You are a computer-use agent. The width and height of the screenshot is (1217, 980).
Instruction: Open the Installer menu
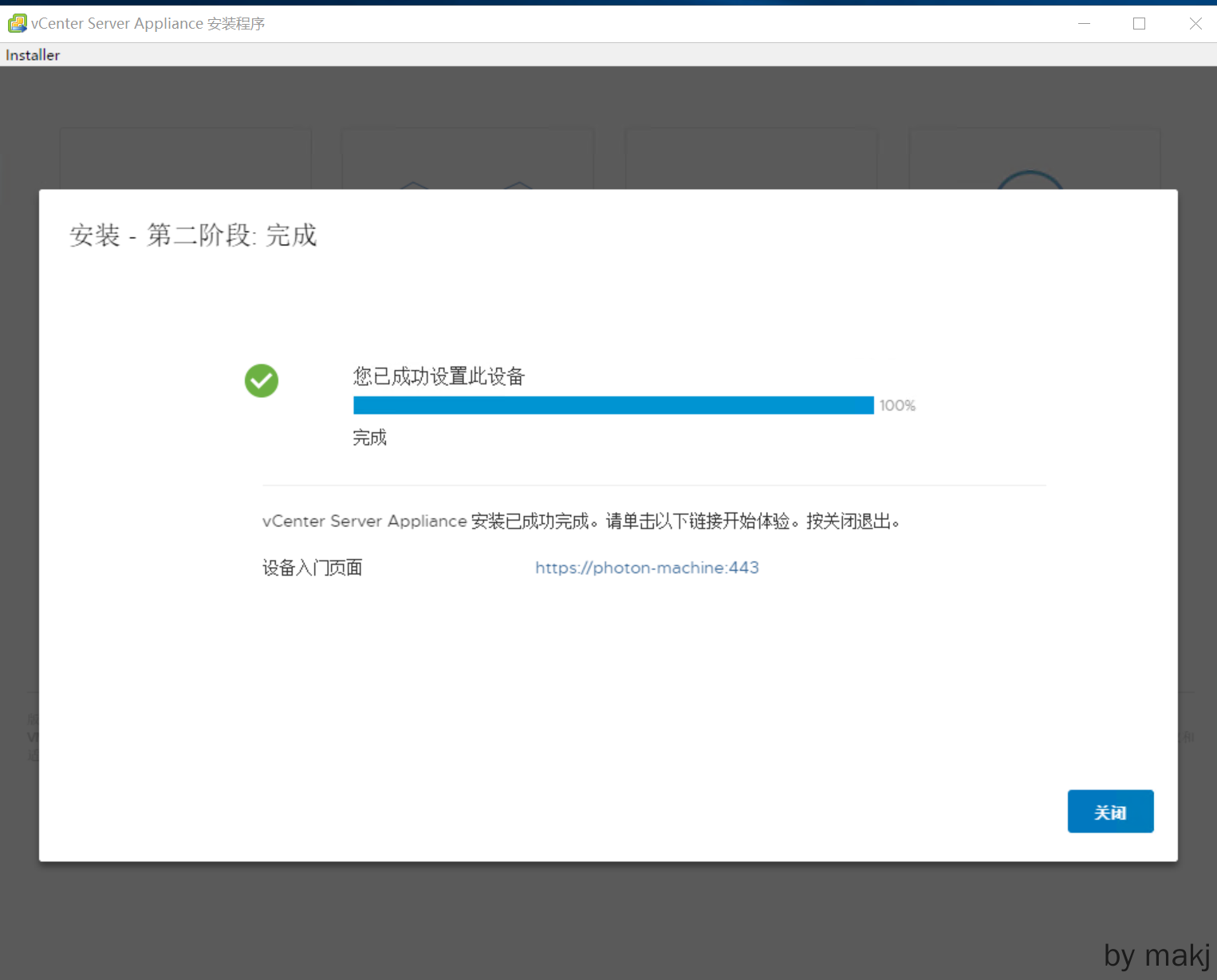(x=33, y=55)
